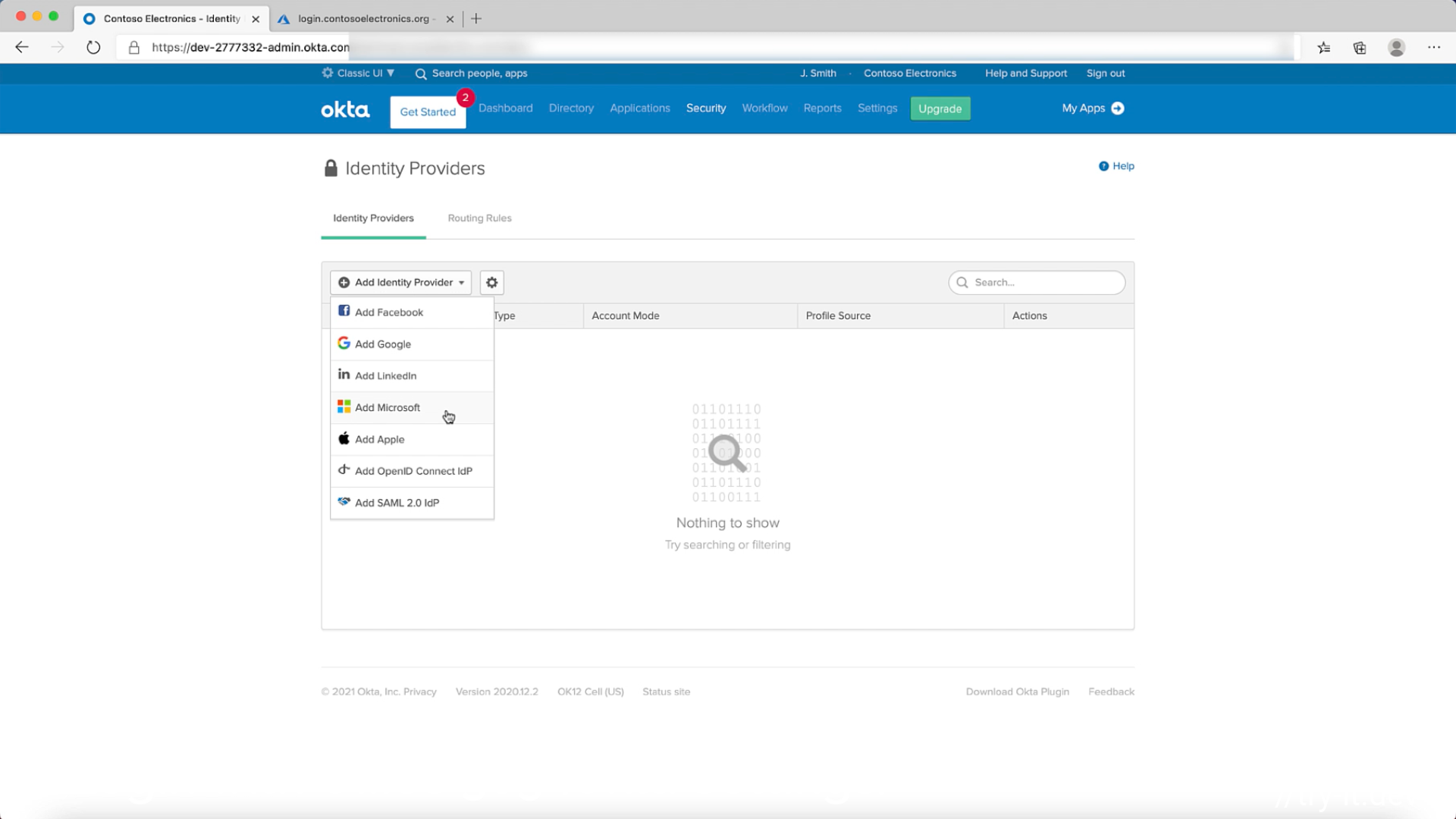Open the browser profile avatar icon

pyautogui.click(x=1396, y=47)
